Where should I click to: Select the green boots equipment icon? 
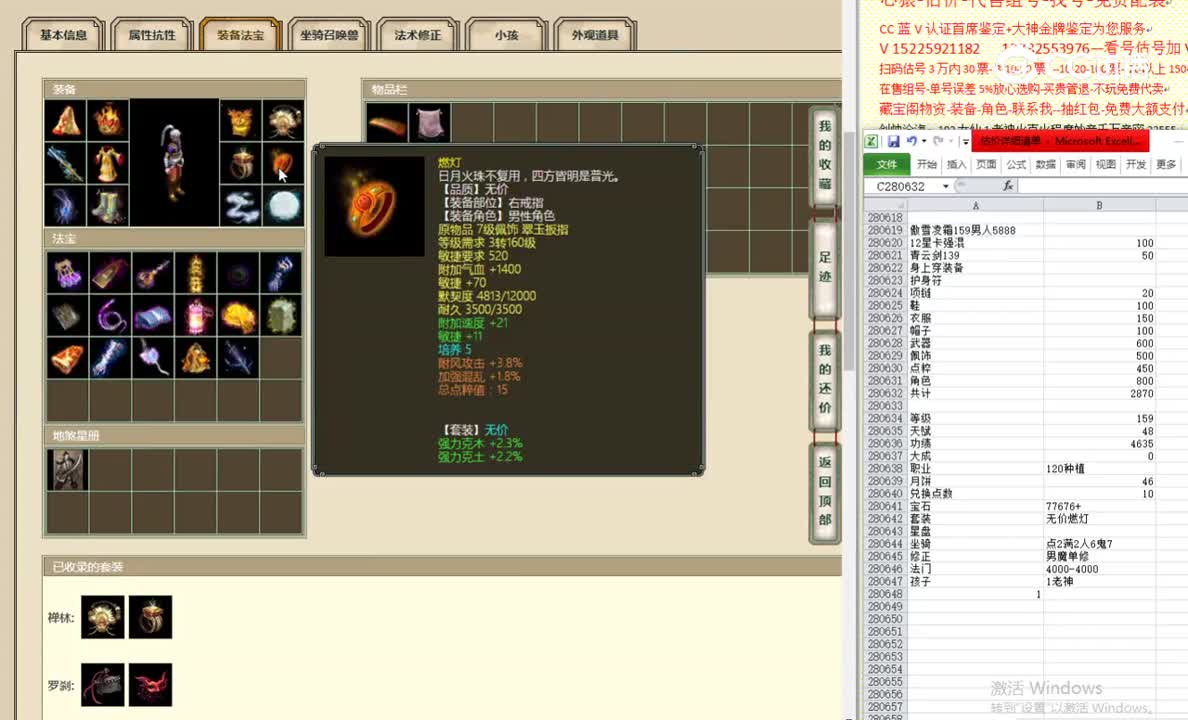click(108, 205)
